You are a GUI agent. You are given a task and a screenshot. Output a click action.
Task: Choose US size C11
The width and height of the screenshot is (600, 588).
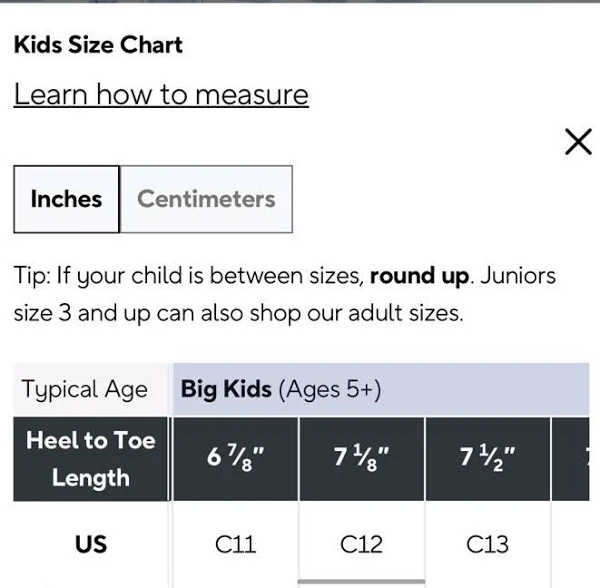[236, 545]
